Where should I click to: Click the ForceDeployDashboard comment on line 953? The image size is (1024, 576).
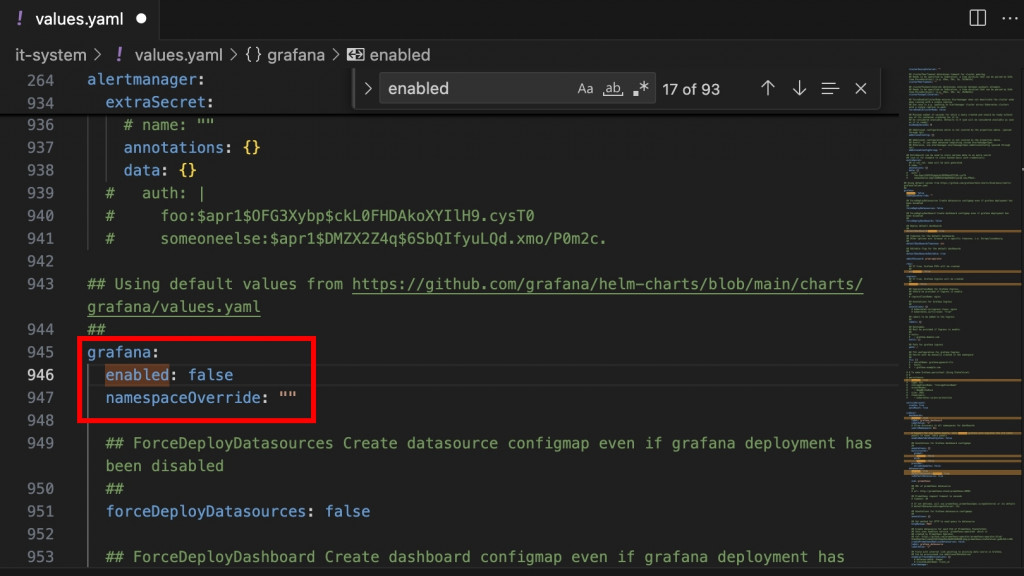(475, 557)
